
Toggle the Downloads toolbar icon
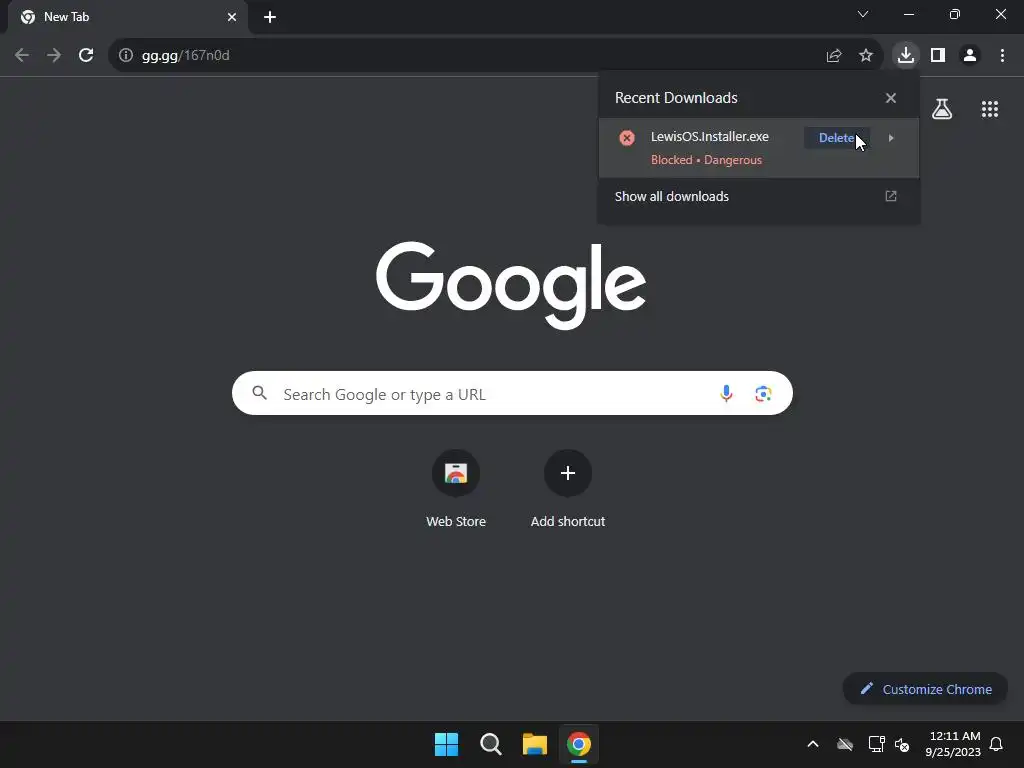tap(906, 56)
